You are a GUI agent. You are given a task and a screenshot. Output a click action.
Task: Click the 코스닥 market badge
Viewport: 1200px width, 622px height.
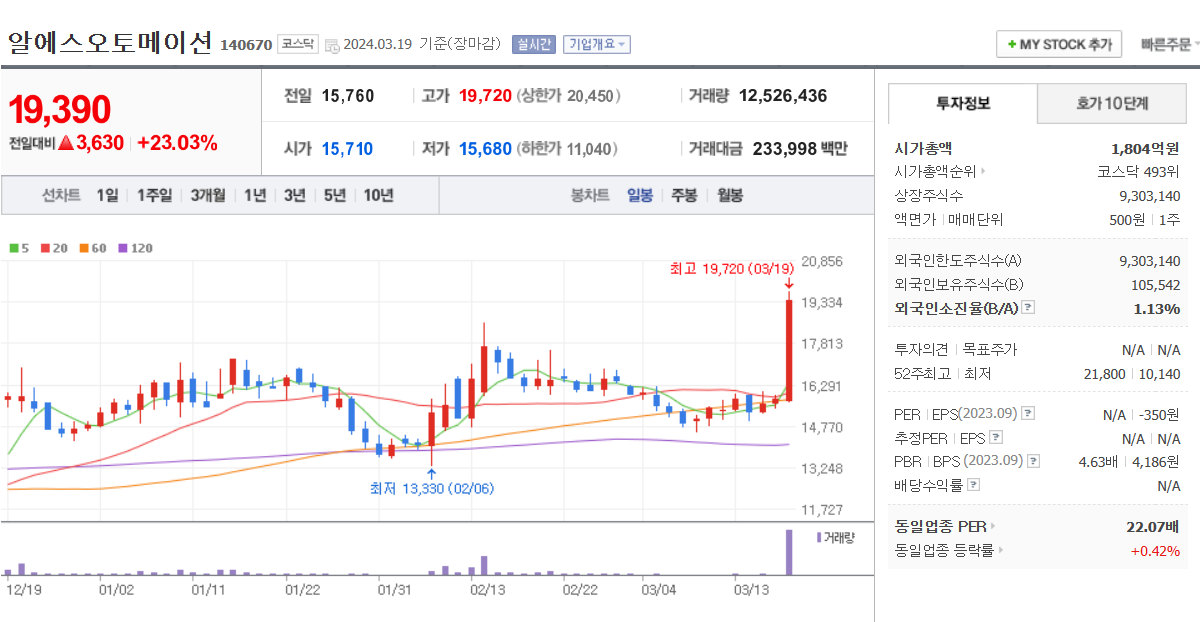point(298,44)
